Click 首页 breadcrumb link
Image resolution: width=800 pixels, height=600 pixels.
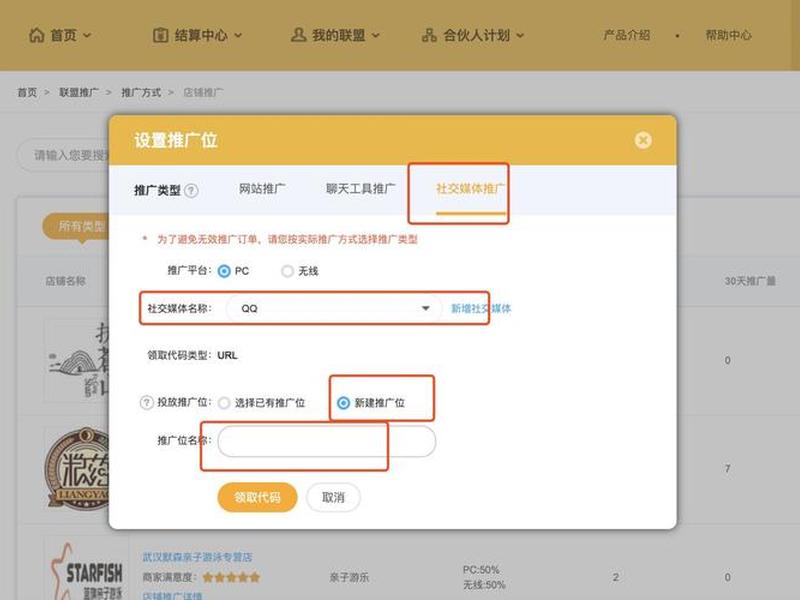point(27,92)
